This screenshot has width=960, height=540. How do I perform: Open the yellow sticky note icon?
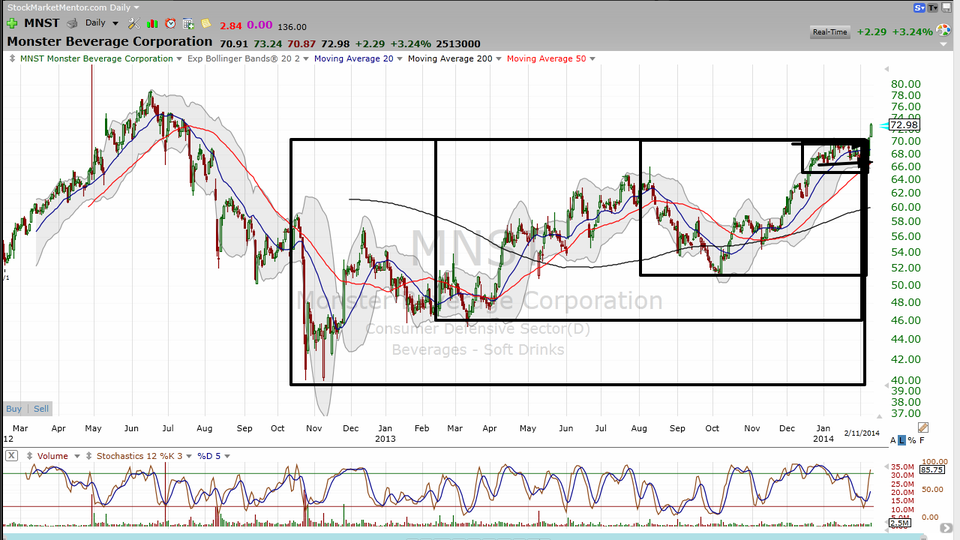click(206, 23)
